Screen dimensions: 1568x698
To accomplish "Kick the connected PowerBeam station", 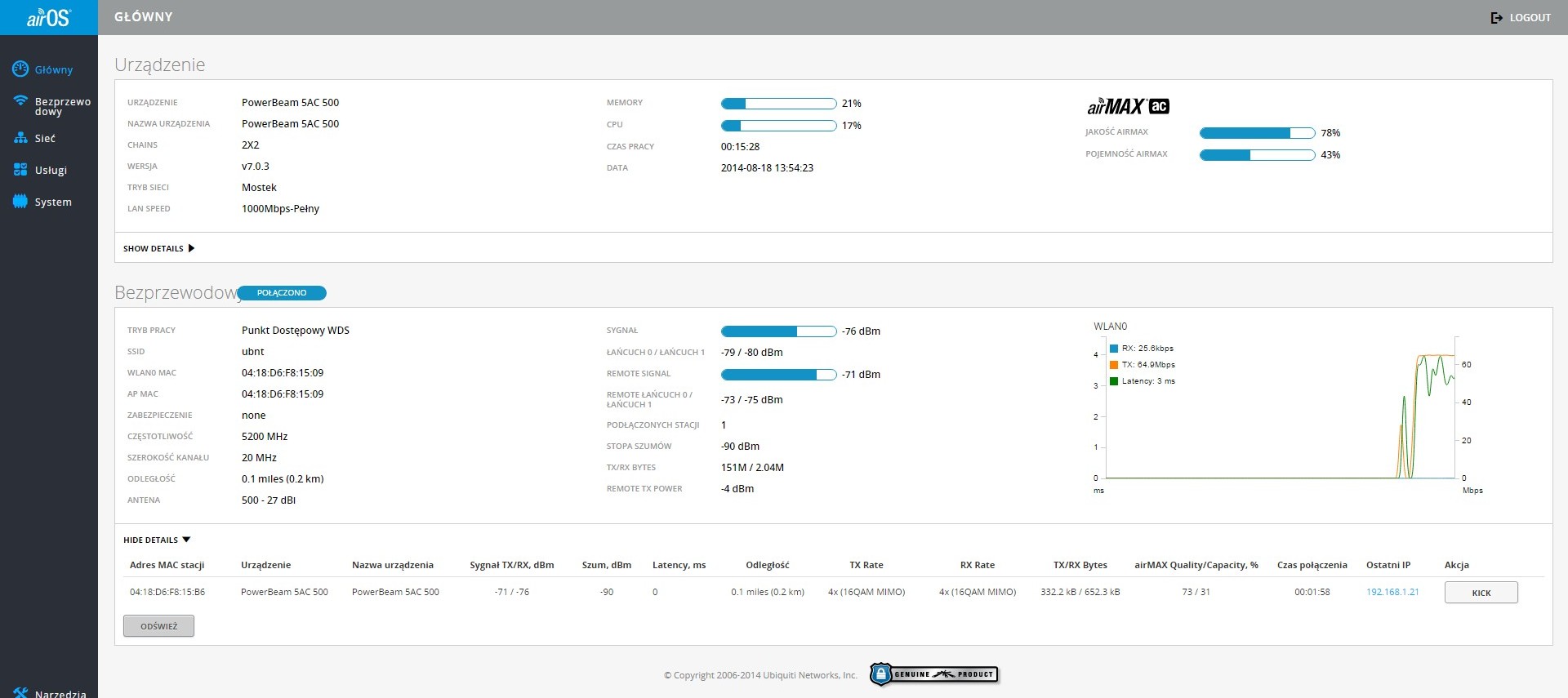I will [x=1481, y=593].
